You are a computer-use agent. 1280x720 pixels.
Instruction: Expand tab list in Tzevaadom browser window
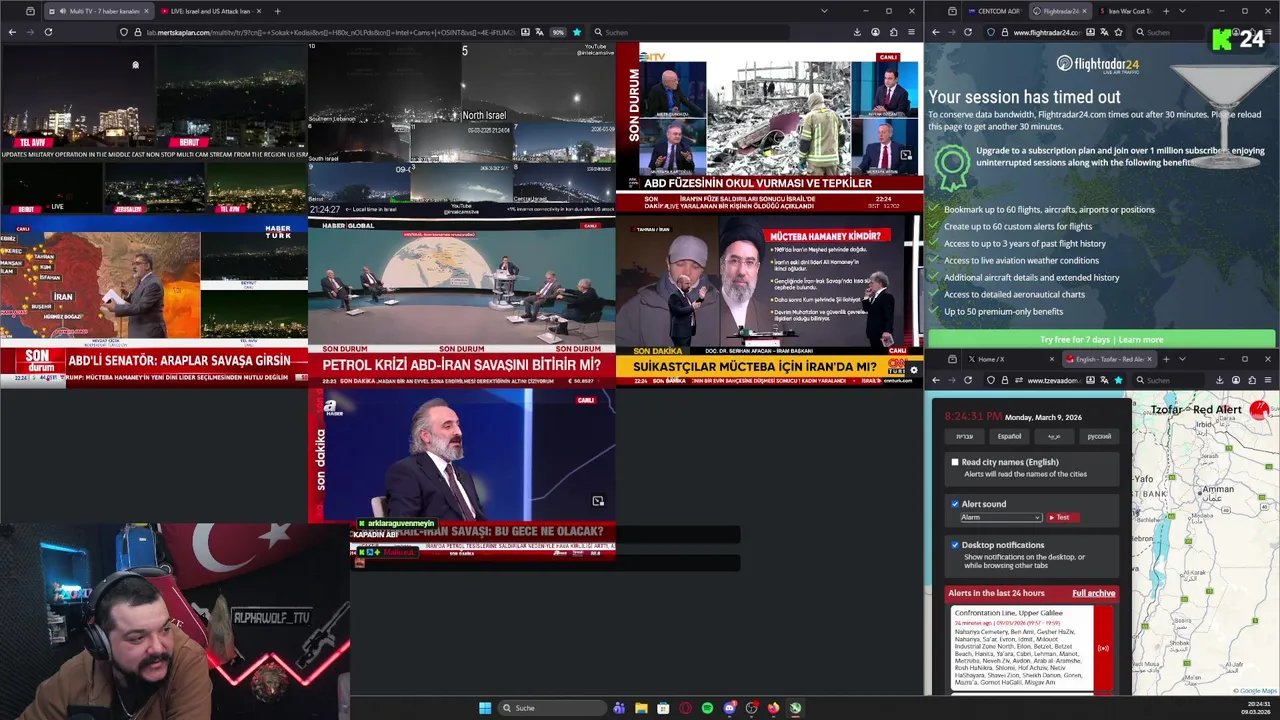click(x=1182, y=359)
